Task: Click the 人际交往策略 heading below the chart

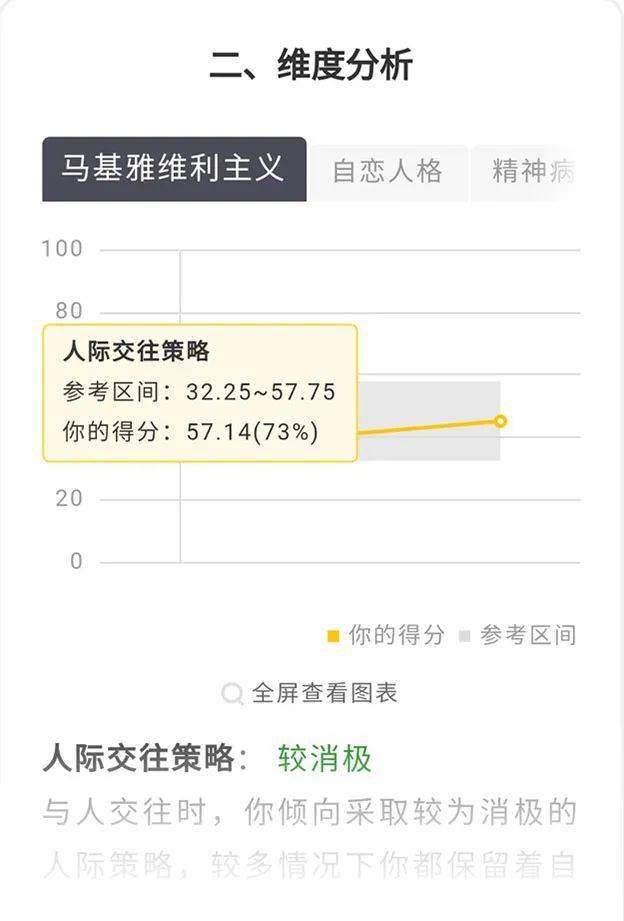Action: click(138, 759)
